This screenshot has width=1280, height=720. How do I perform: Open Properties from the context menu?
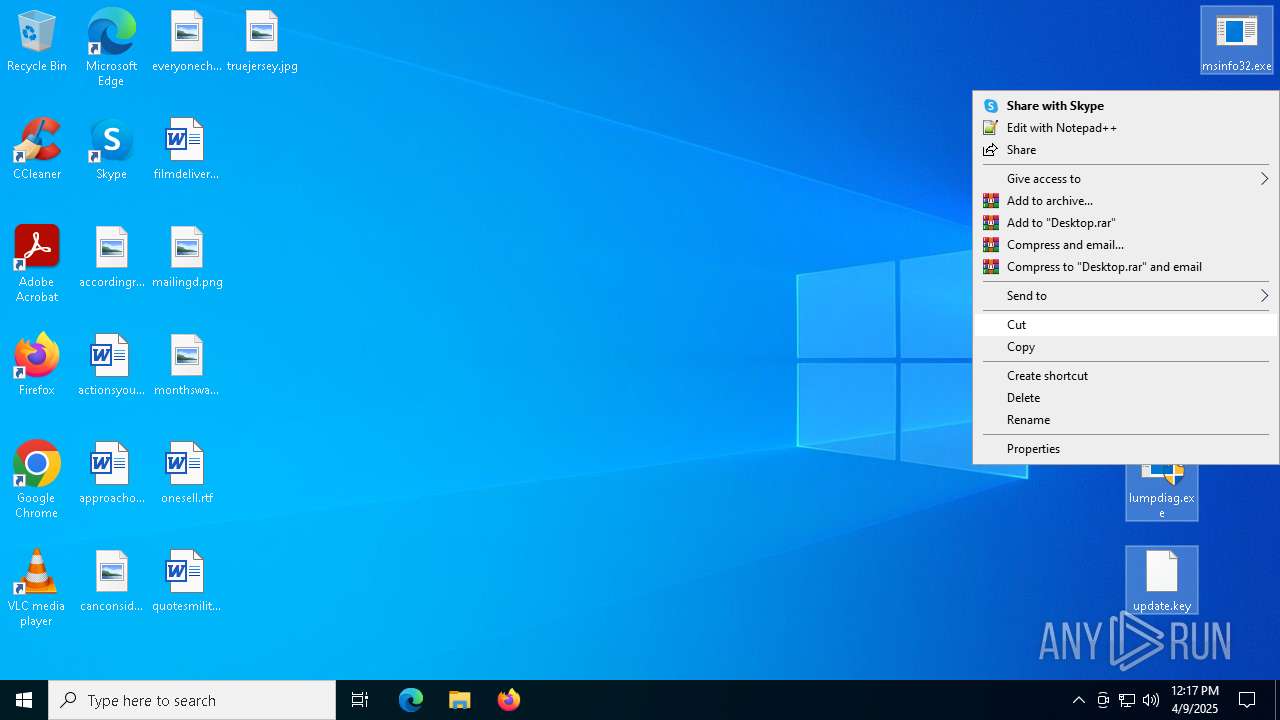pos(1125,449)
